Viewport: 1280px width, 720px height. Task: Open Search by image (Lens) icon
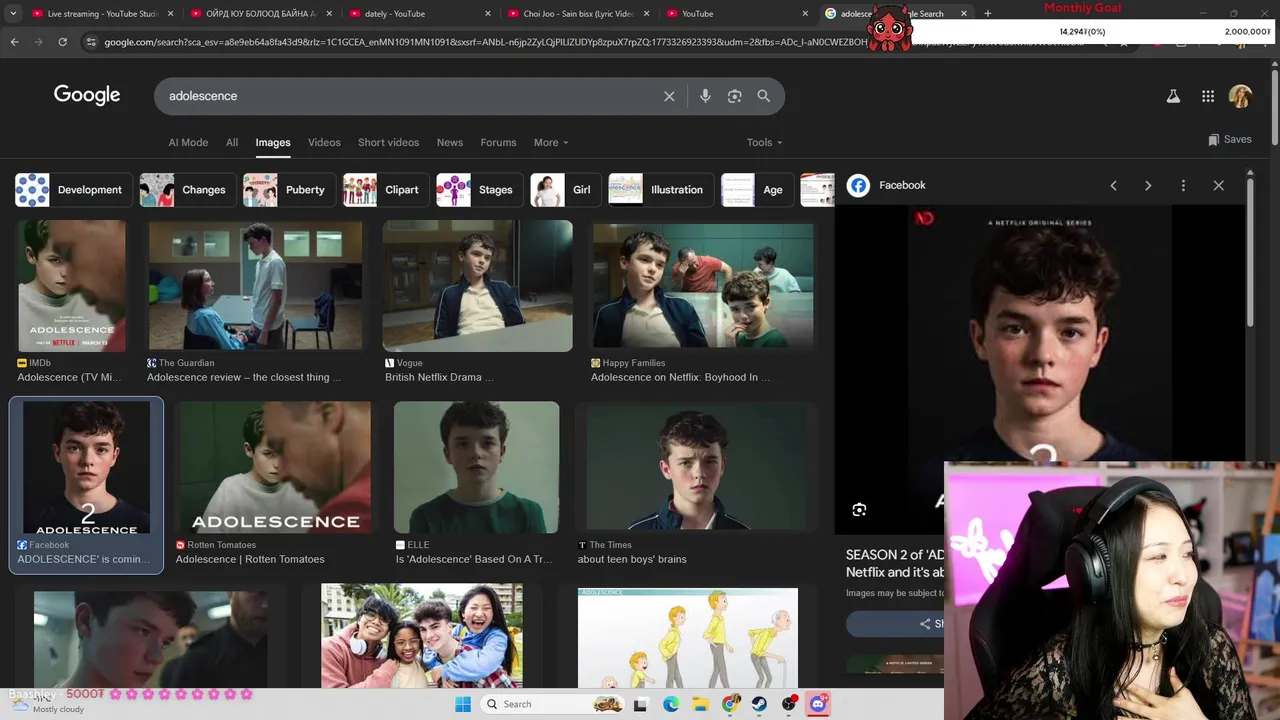734,96
